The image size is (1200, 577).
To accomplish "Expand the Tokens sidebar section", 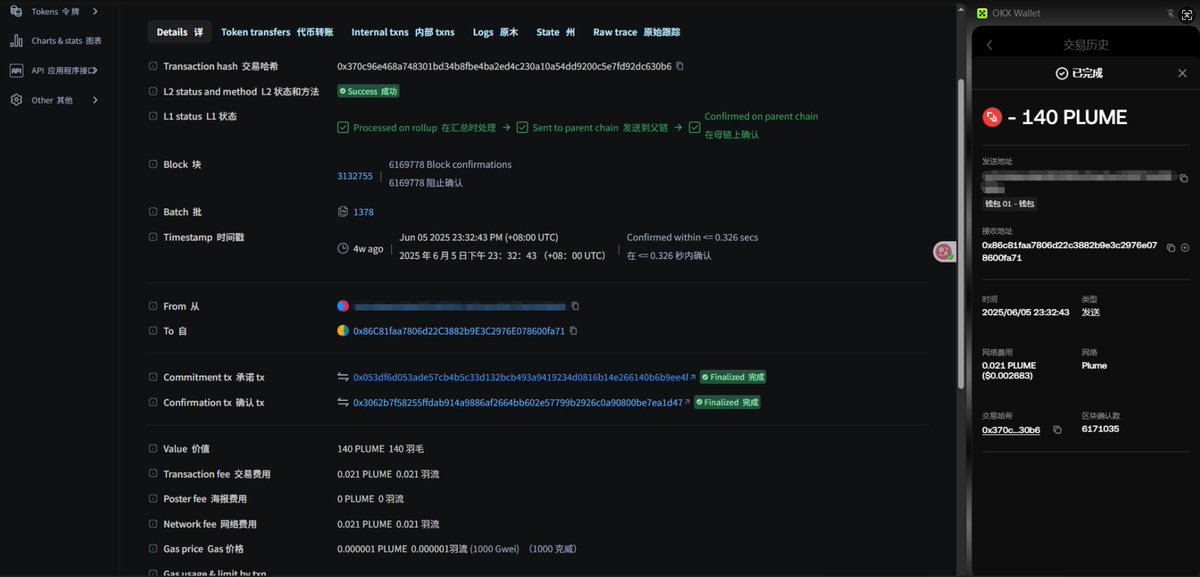I will (95, 12).
